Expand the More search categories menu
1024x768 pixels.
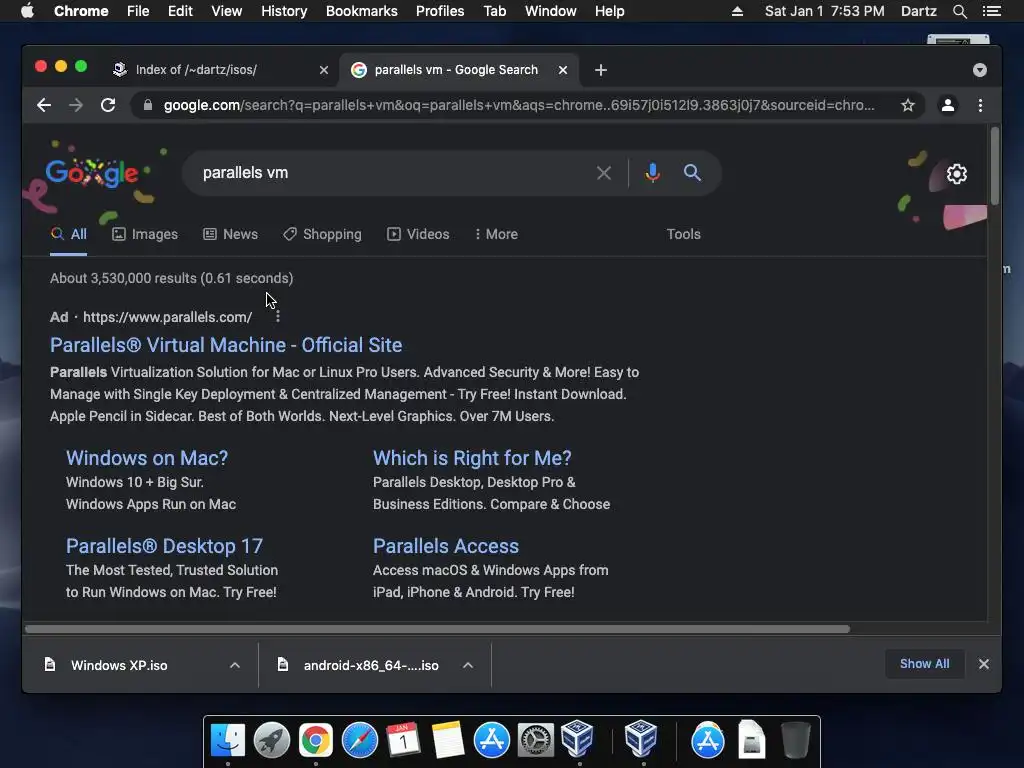coord(496,234)
